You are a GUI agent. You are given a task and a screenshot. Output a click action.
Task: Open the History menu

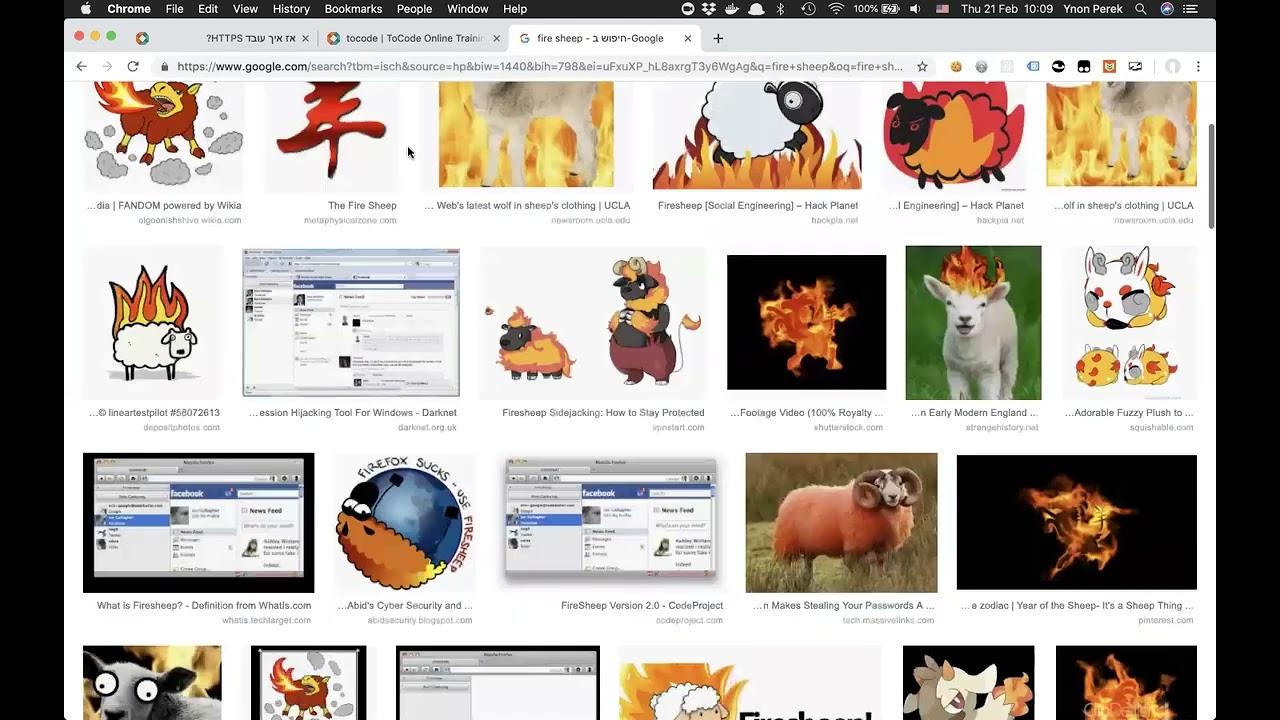tap(291, 9)
